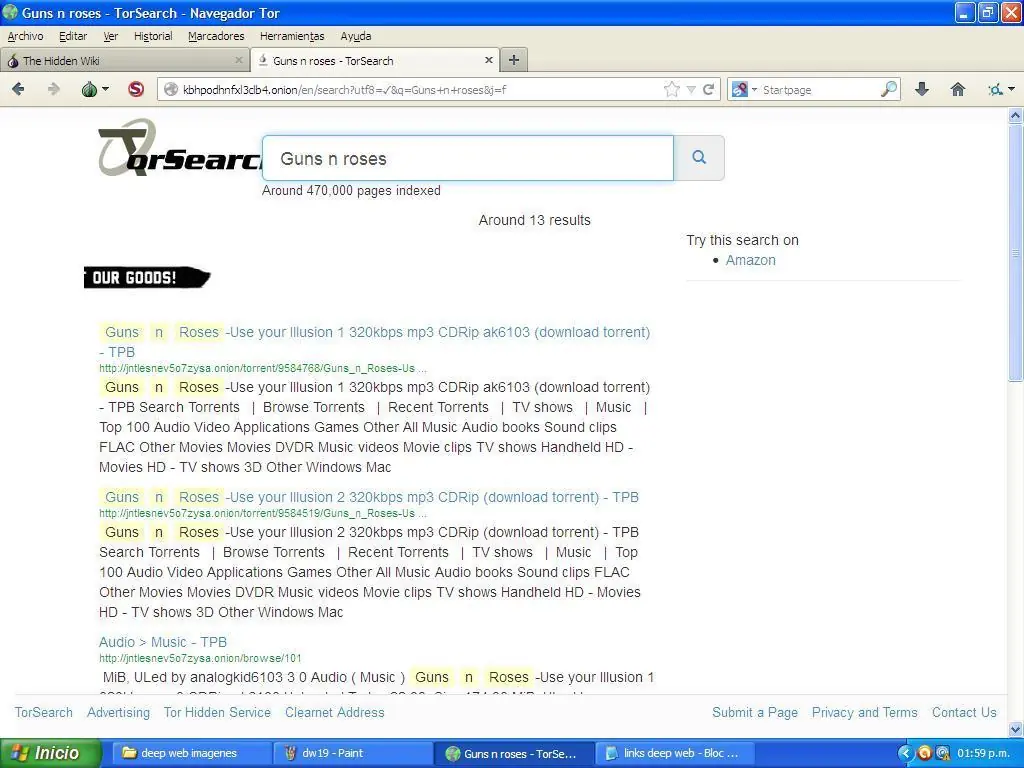The width and height of the screenshot is (1024, 768).
Task: Switch to links deep web Bloc window
Action: [675, 753]
